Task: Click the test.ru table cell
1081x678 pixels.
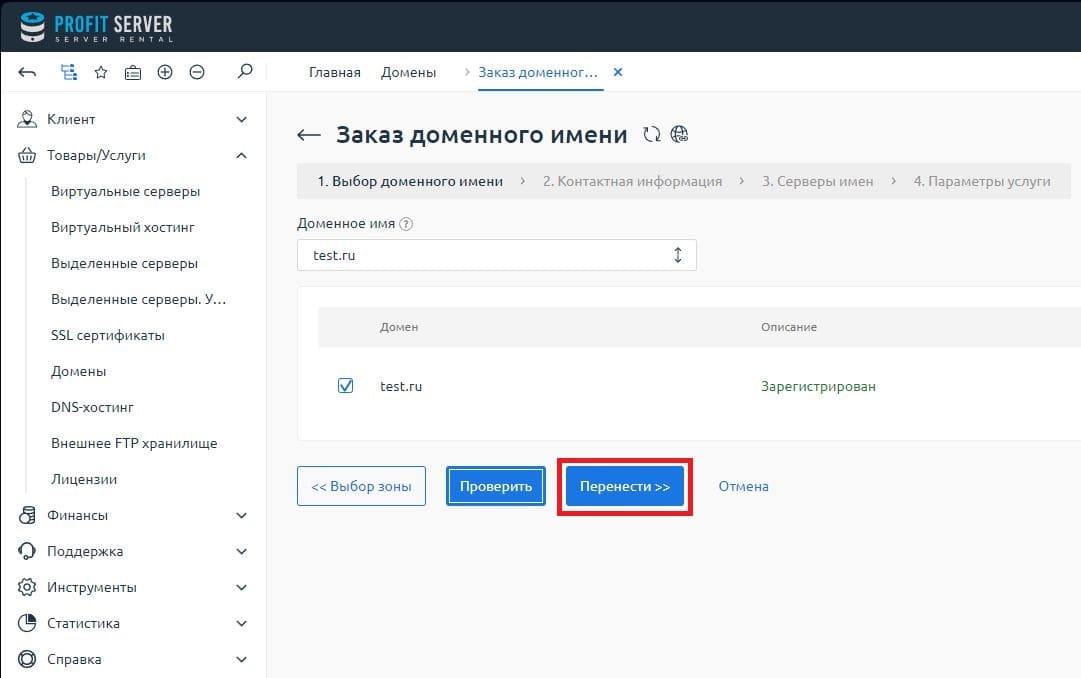Action: click(x=401, y=386)
